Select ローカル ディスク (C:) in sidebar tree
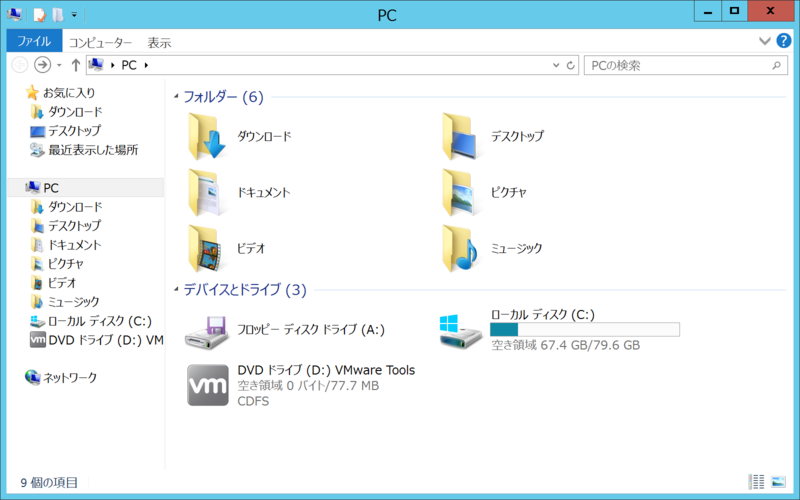Screen dimensions: 800x500 click(91, 321)
